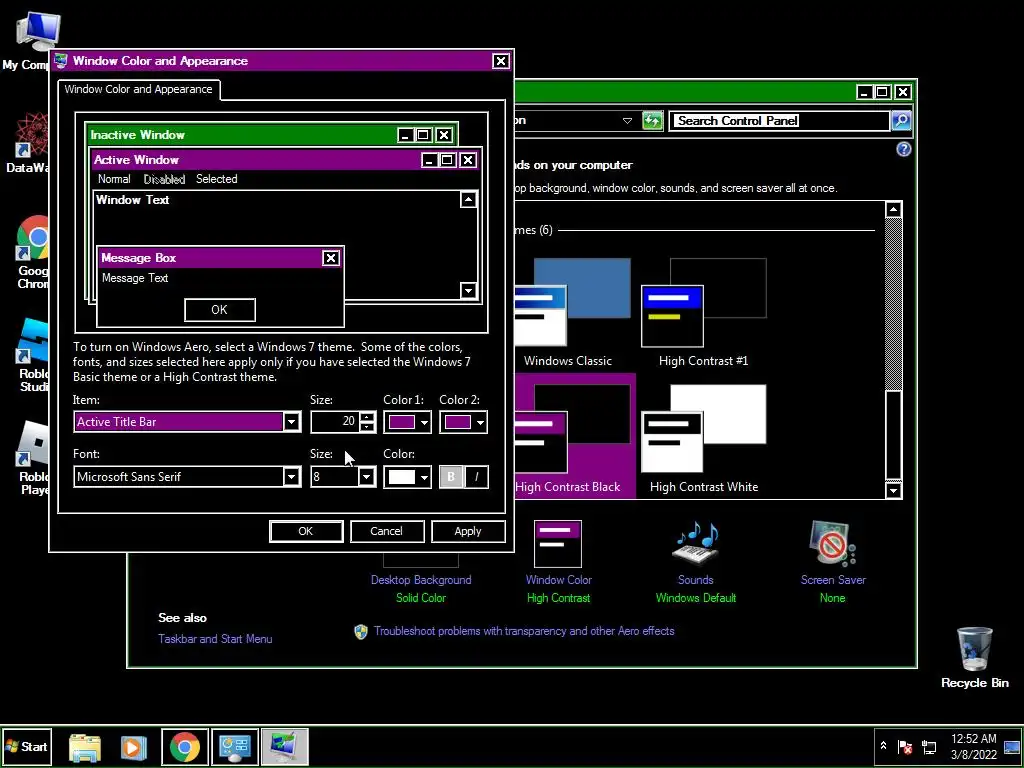This screenshot has width=1024, height=768.
Task: Click the preview Message Box OK button
Action: click(219, 310)
